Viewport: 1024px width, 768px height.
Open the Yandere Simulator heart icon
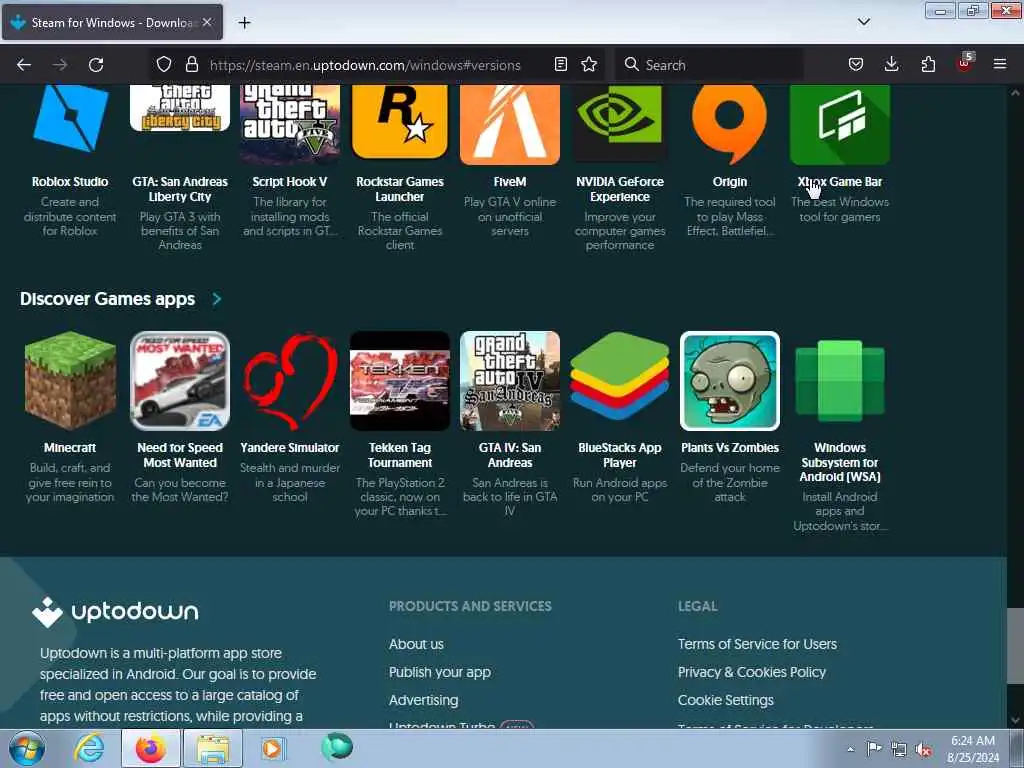[290, 381]
